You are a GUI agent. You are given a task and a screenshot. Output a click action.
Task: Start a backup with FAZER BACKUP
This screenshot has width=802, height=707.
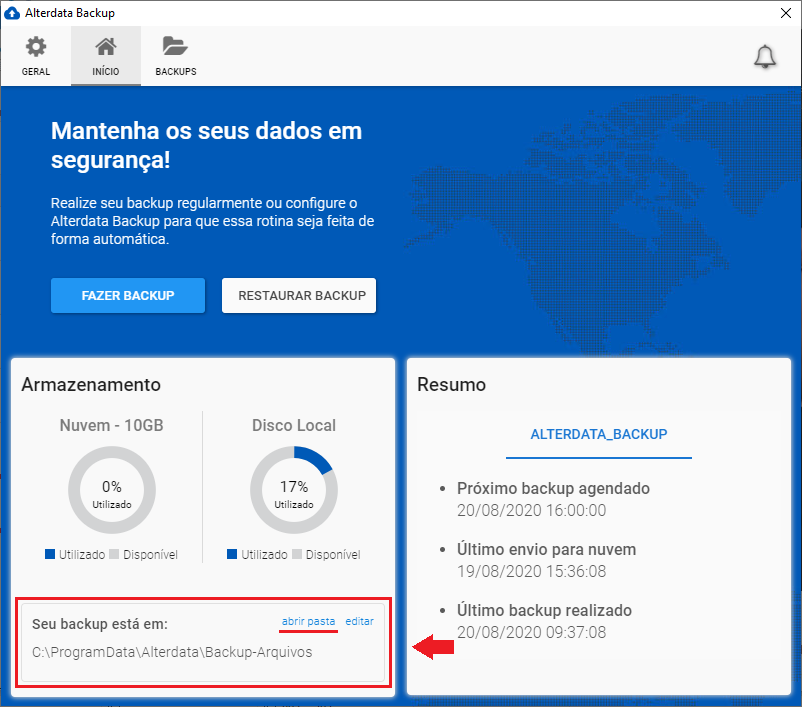tap(128, 295)
